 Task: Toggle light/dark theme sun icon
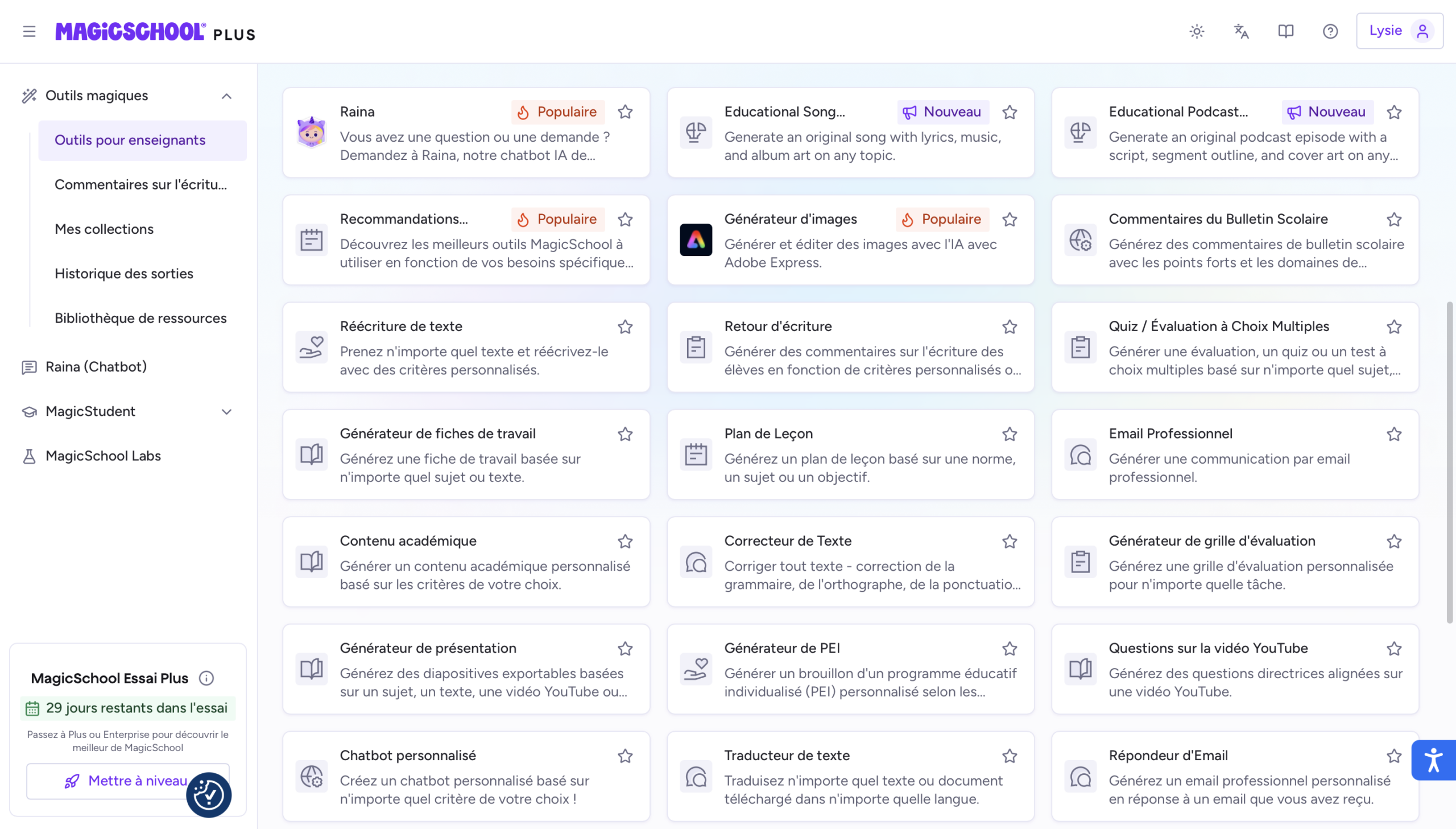pyautogui.click(x=1197, y=31)
